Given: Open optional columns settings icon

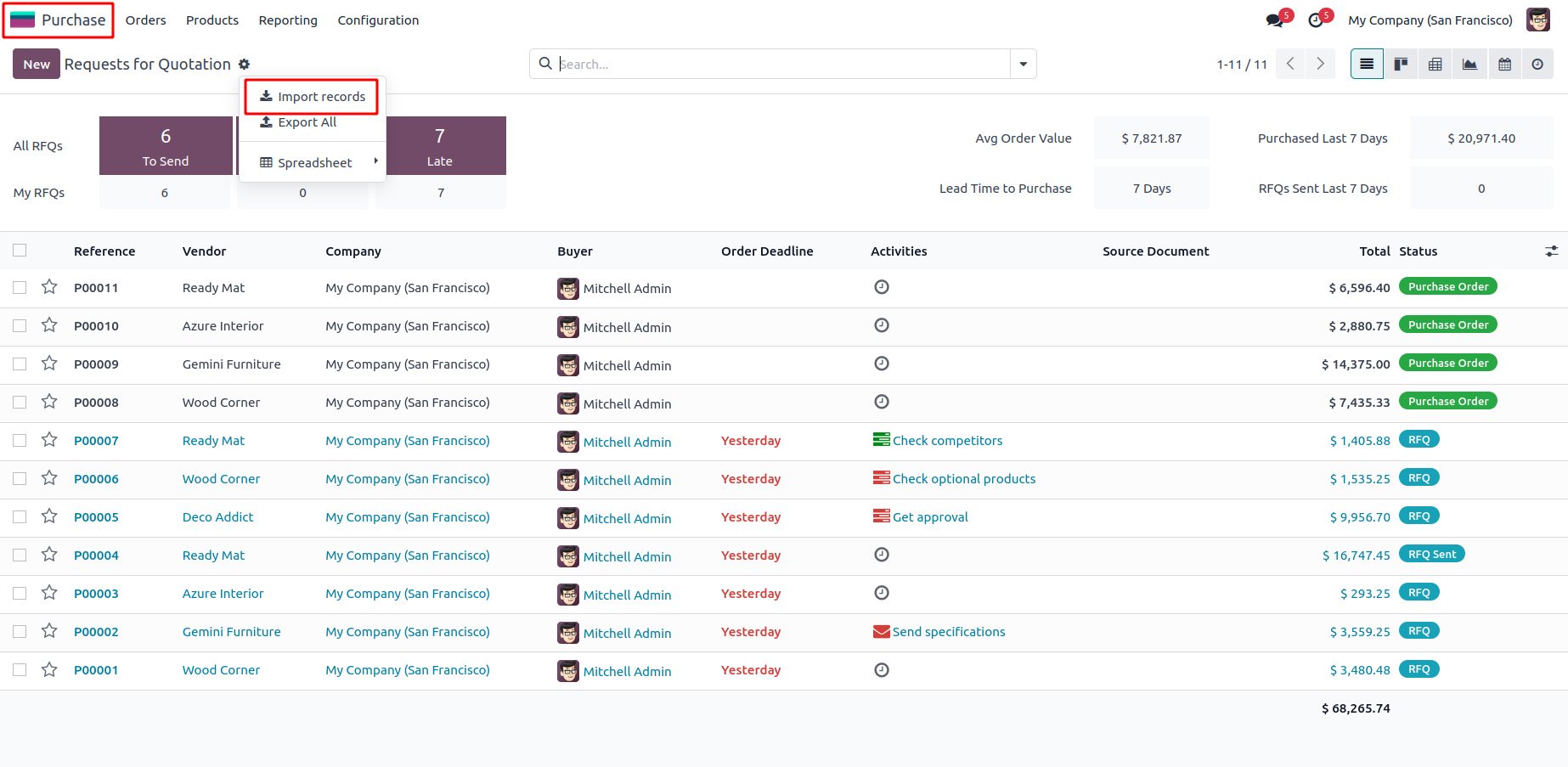Looking at the screenshot, I should [x=1551, y=251].
